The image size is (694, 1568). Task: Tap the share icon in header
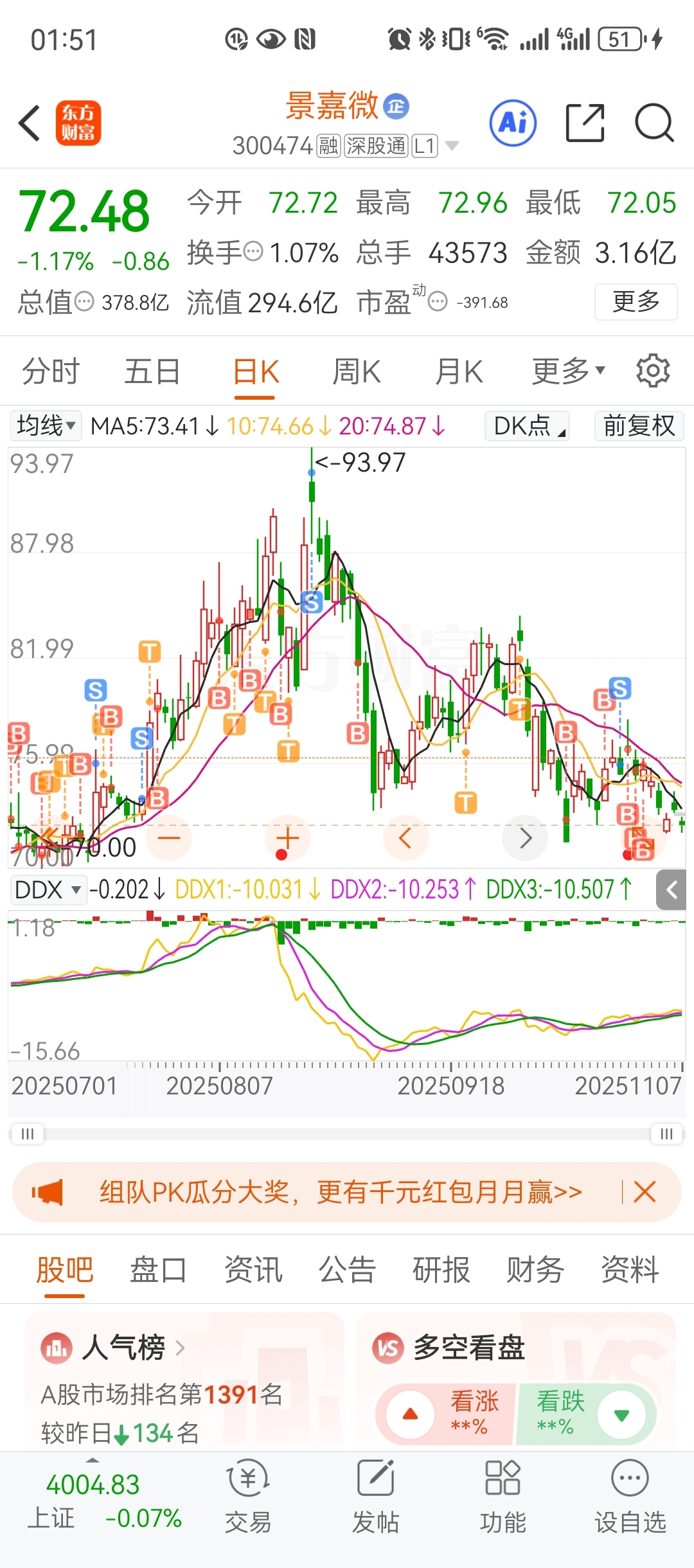pyautogui.click(x=585, y=122)
